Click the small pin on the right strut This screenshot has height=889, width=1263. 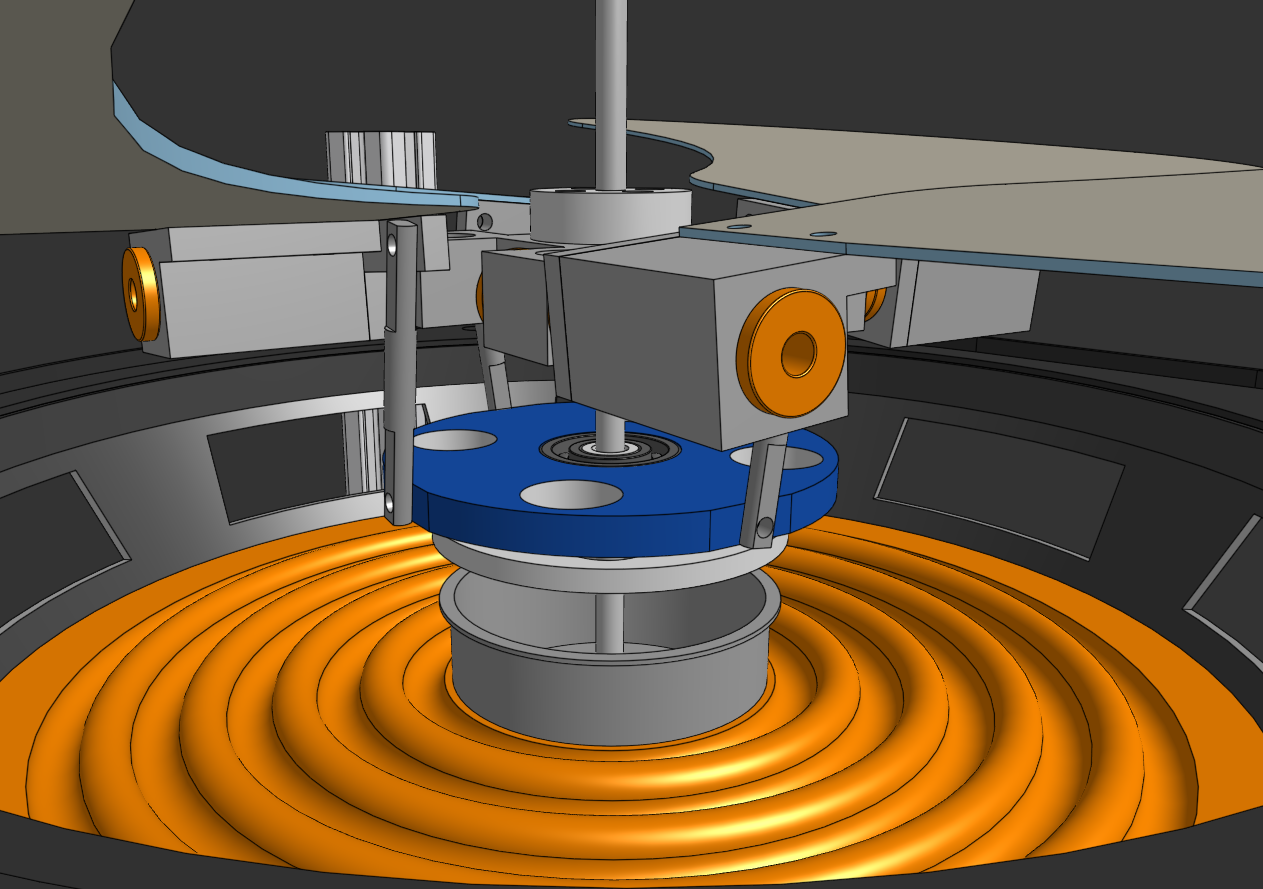[765, 524]
